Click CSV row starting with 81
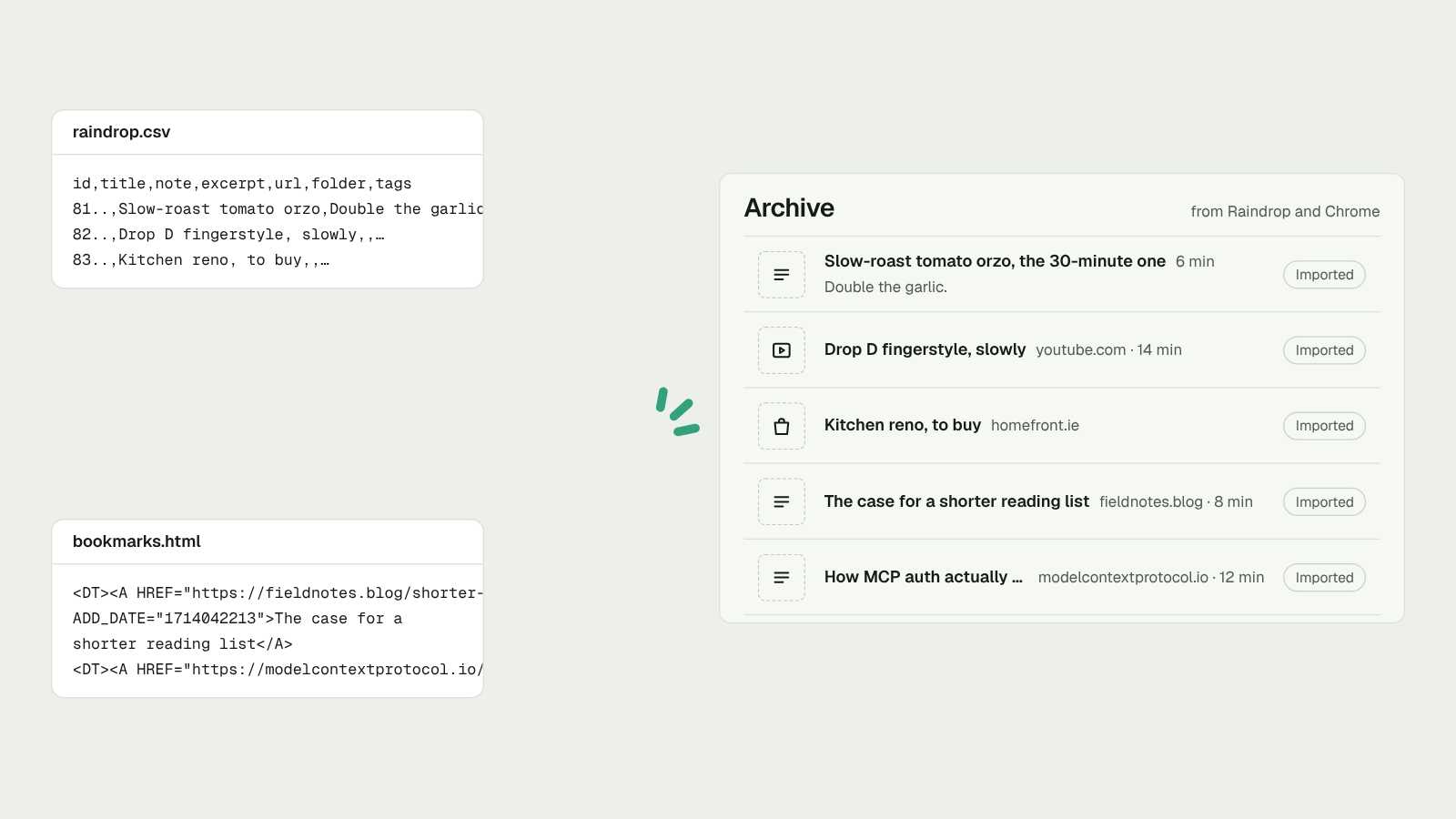The image size is (1456, 819). point(278,209)
